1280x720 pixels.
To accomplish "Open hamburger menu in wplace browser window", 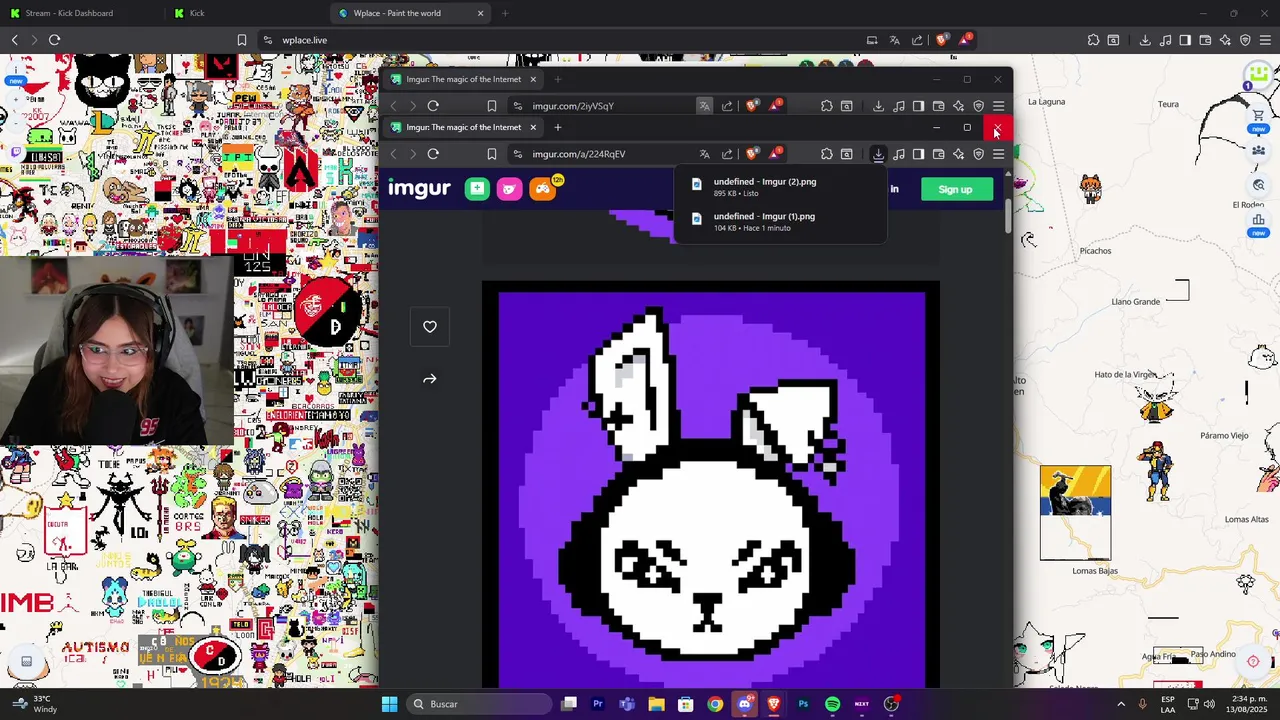I will coord(1265,40).
